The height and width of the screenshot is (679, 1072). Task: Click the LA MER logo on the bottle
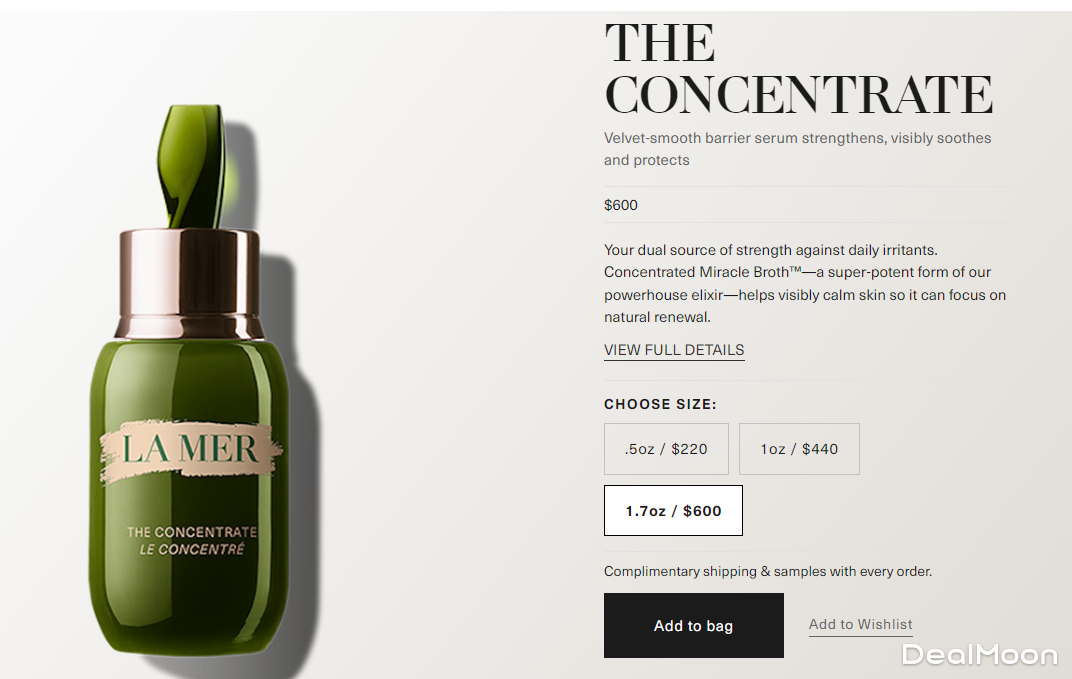(x=190, y=450)
